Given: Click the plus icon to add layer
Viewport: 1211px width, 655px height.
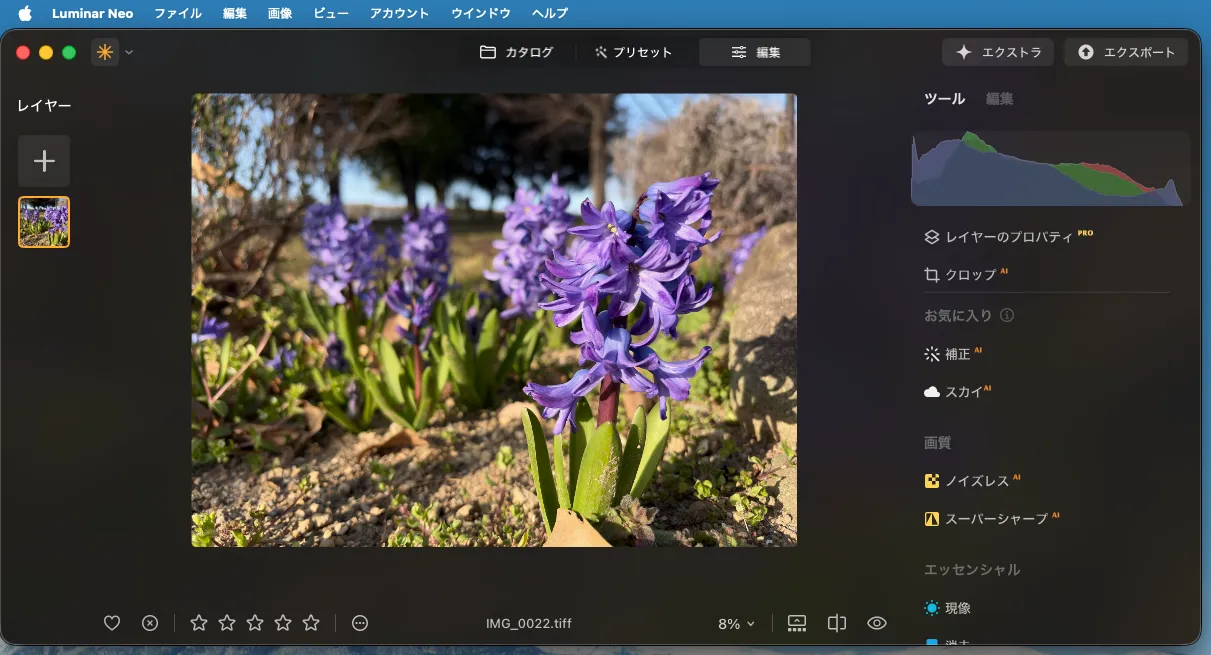Looking at the screenshot, I should pyautogui.click(x=44, y=161).
